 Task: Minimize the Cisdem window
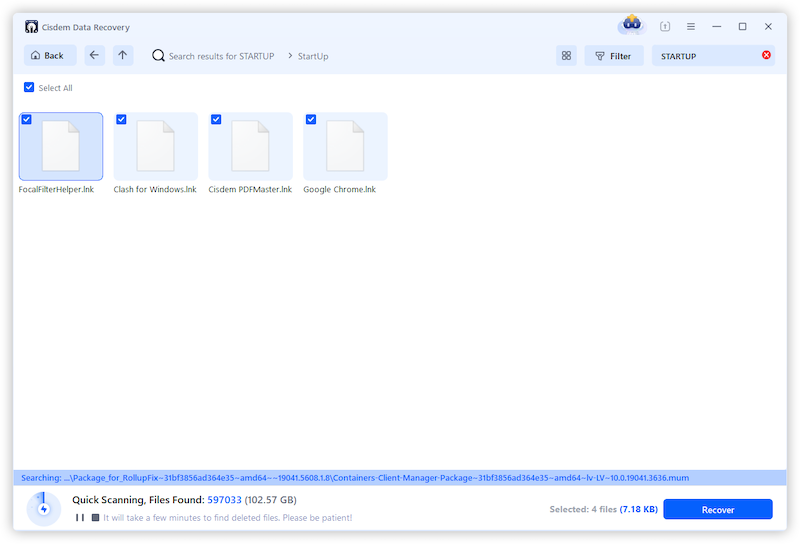[717, 27]
